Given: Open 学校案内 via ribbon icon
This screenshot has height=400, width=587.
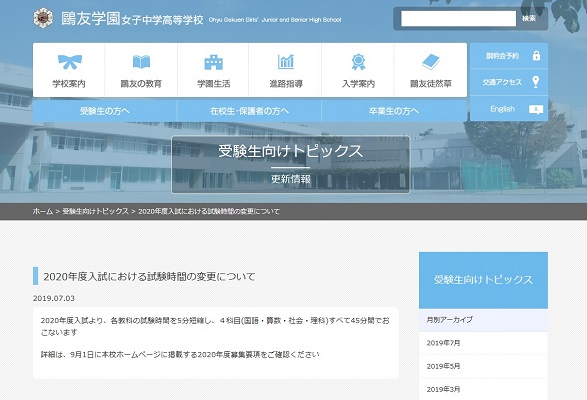Looking at the screenshot, I should tap(70, 62).
